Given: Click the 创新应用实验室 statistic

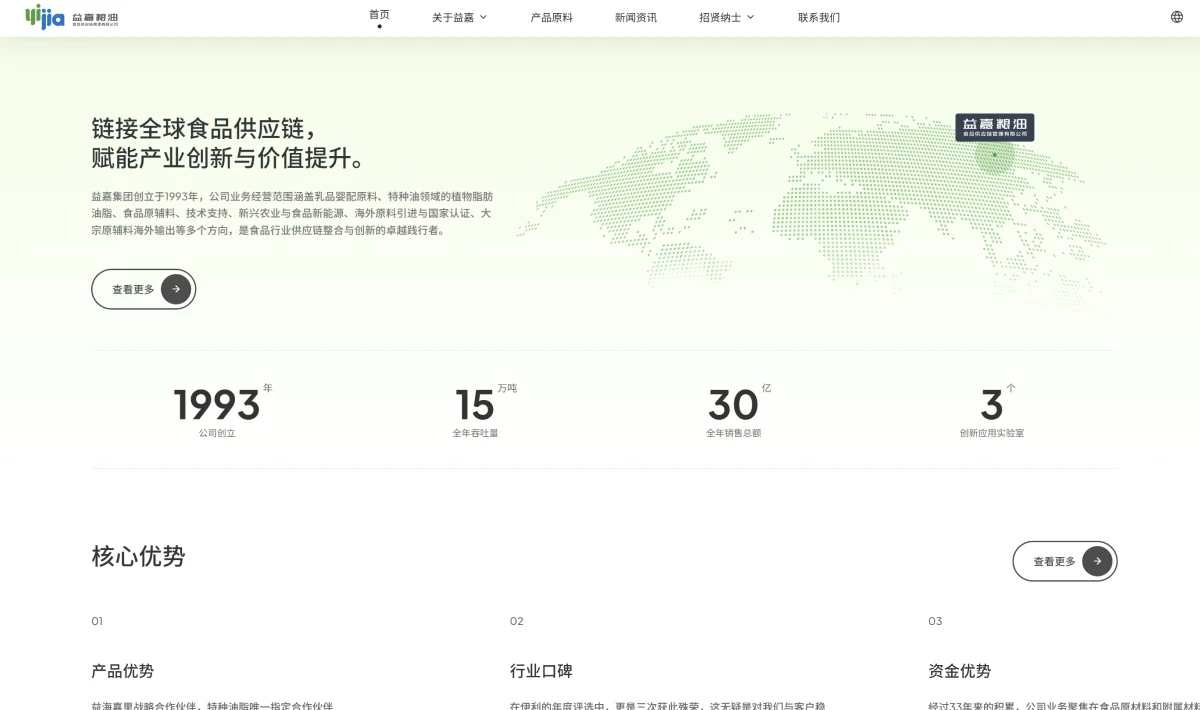Looking at the screenshot, I should pyautogui.click(x=991, y=410).
